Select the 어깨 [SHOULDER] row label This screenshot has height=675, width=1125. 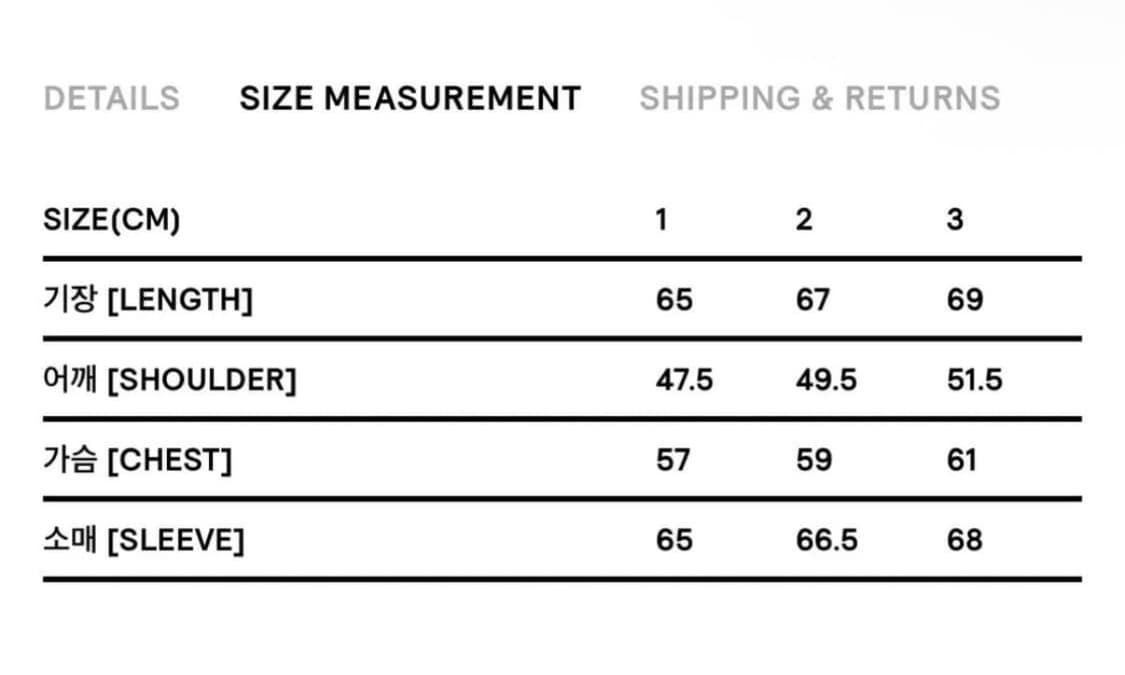(x=170, y=380)
